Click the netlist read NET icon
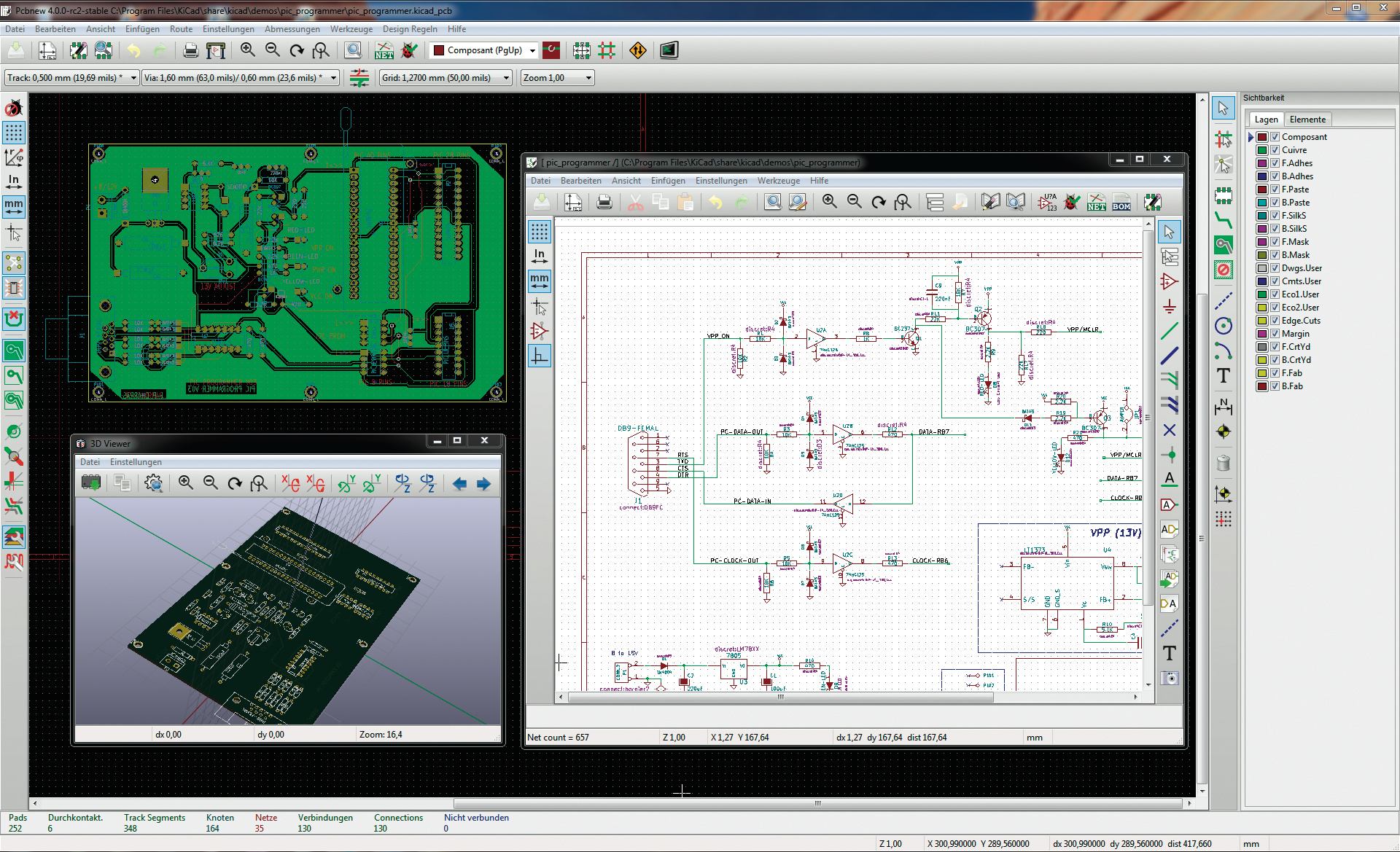 pos(384,50)
